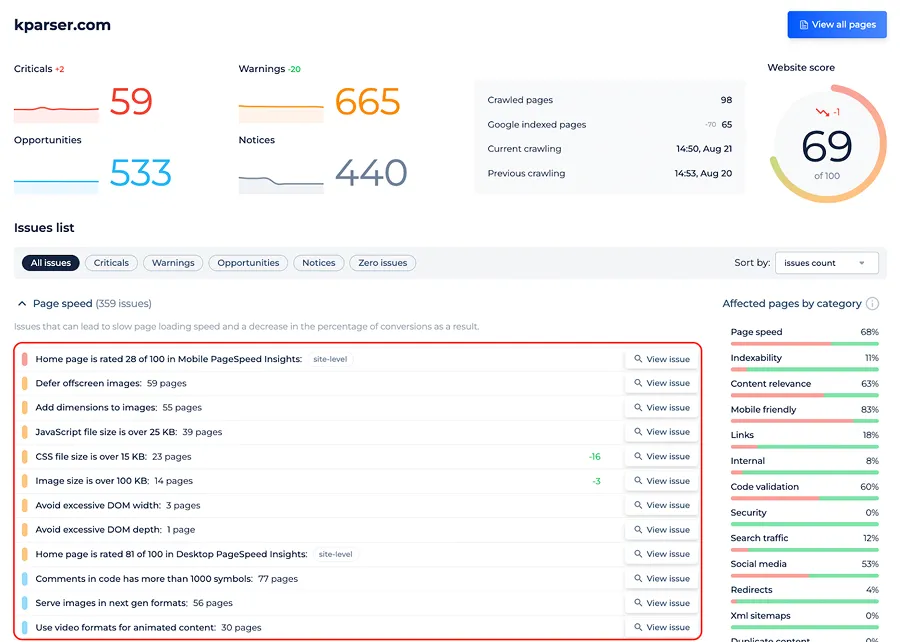Click the Criticals trend sparkline chart
The image size is (900, 642).
(56, 108)
